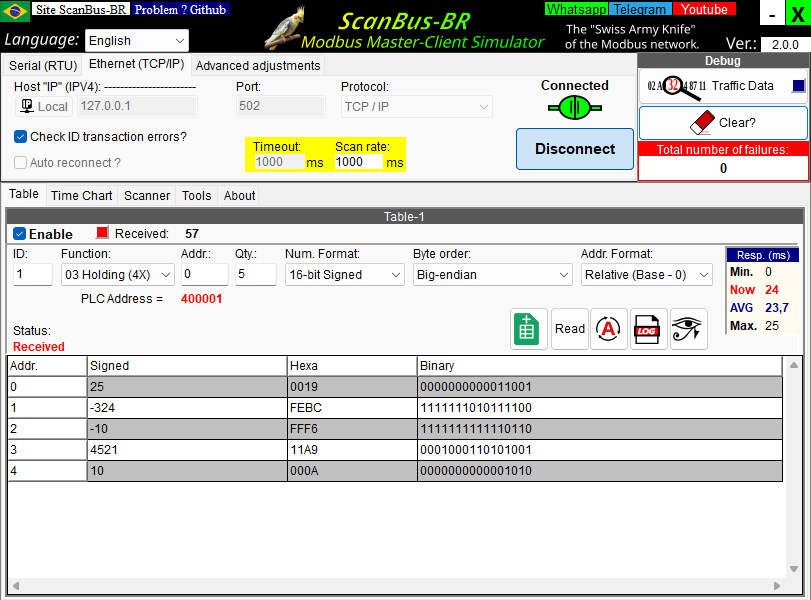Select Ethernet (TCP/IP) tab
Screen dimensions: 811x600
pos(137,64)
